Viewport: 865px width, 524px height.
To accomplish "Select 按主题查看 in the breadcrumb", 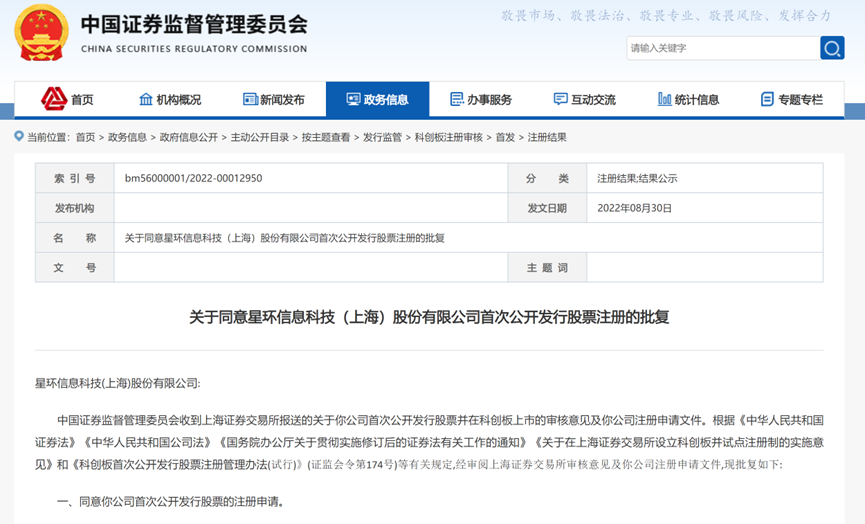I will click(x=326, y=137).
